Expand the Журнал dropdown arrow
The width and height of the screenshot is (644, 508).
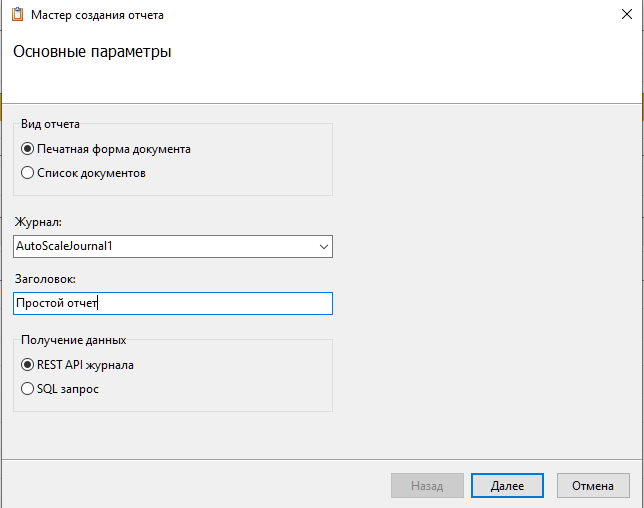click(x=322, y=245)
